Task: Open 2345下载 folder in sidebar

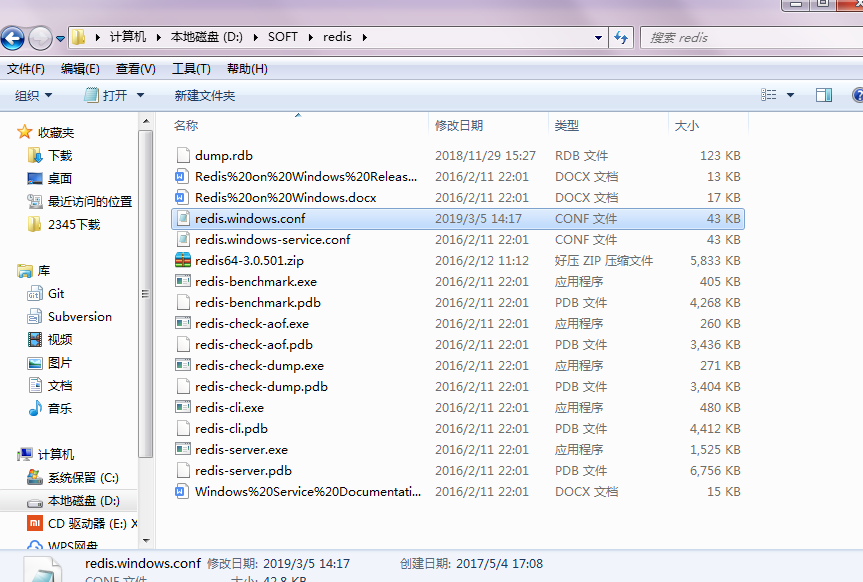Action: [x=64, y=225]
